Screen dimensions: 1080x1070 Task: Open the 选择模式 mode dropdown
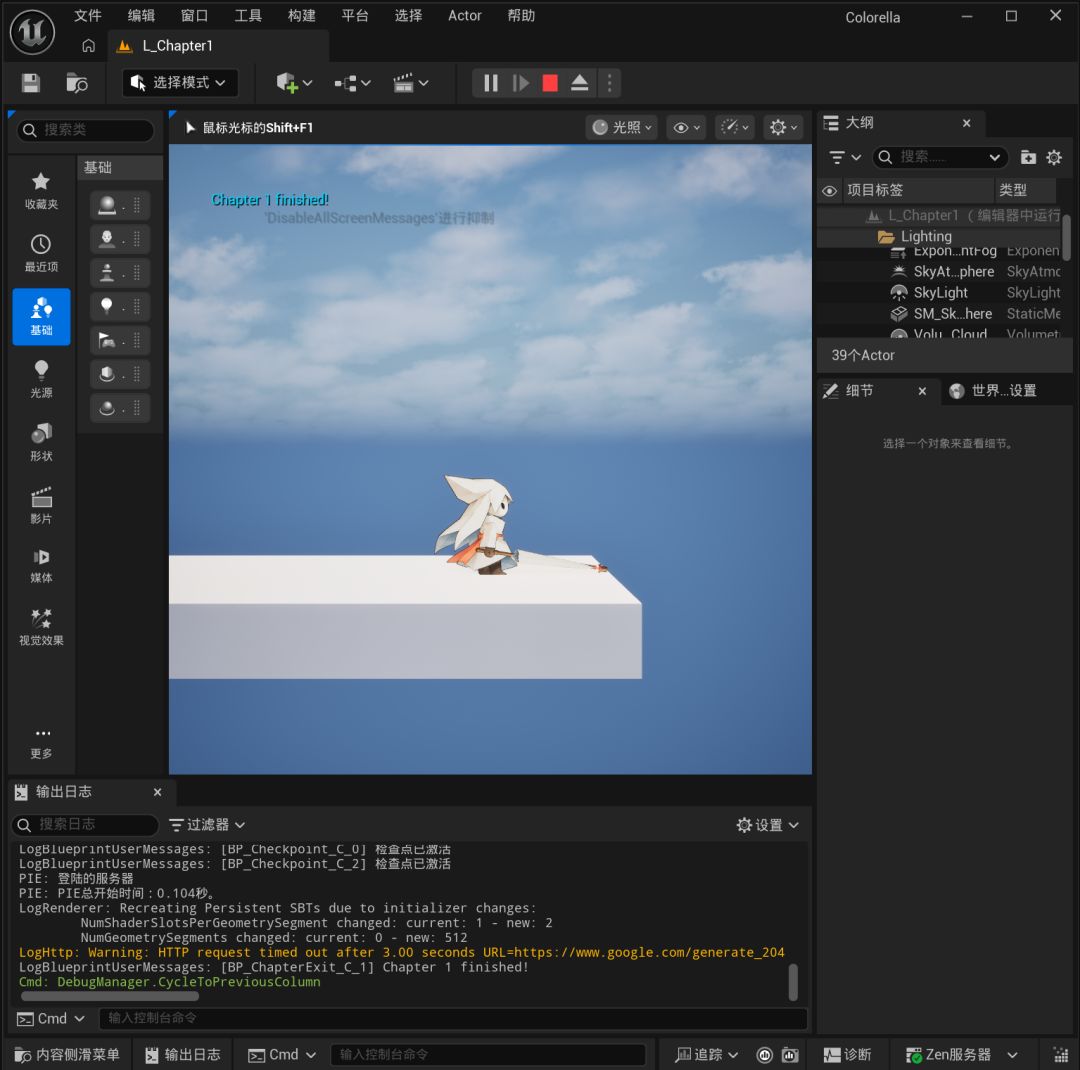tap(180, 83)
